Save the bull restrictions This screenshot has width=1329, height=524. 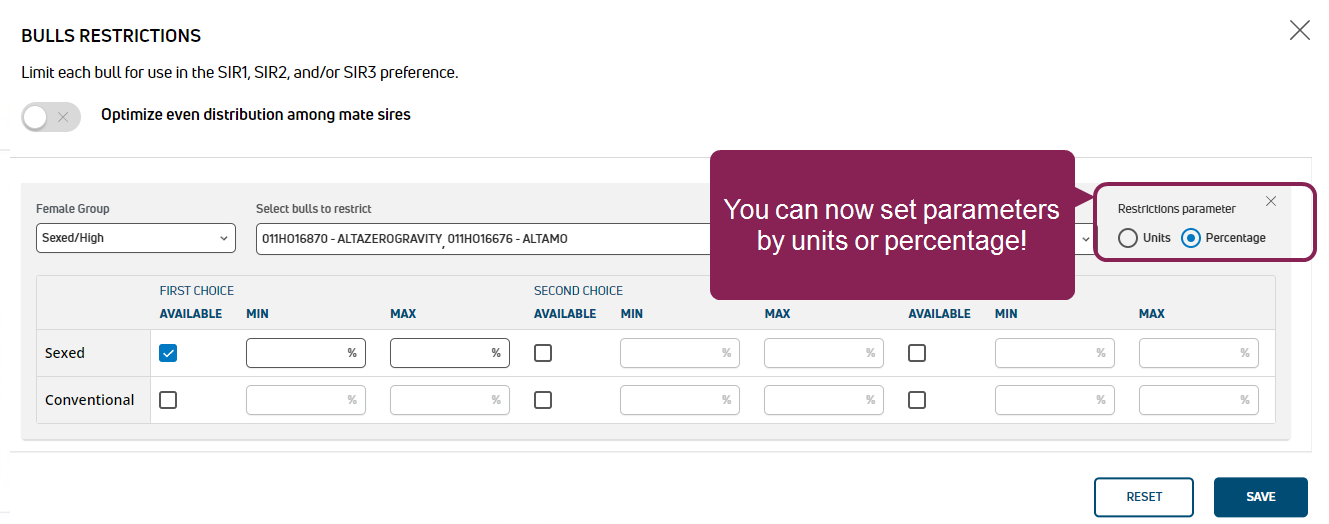tap(1260, 497)
